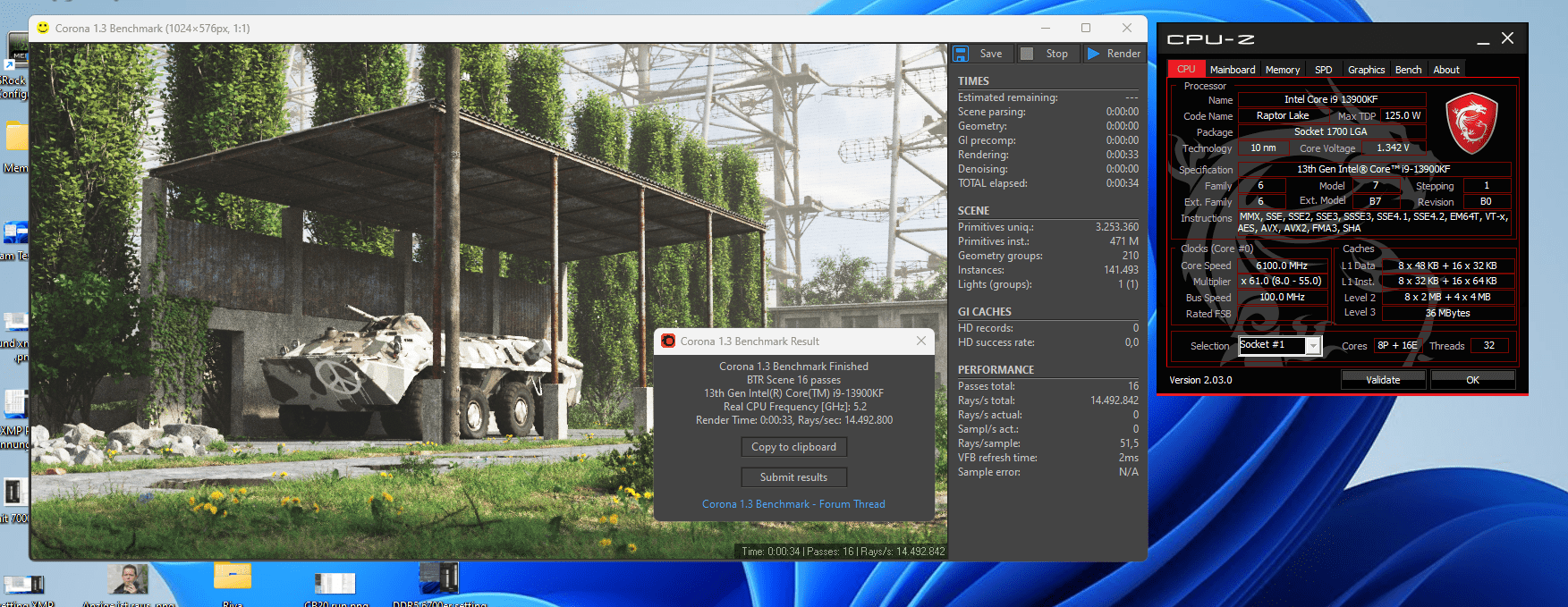Click the GI CACHES section heading
Image resolution: width=1568 pixels, height=607 pixels.
(984, 312)
